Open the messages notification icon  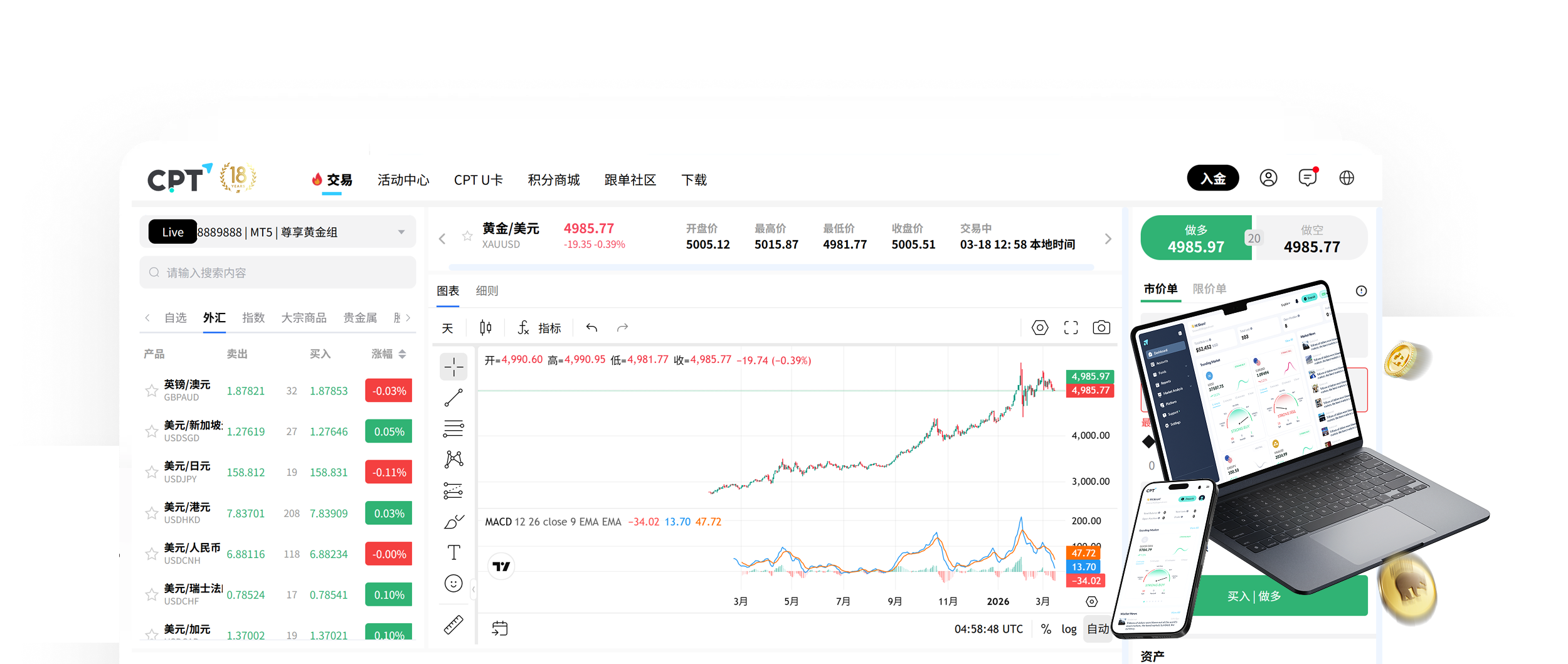pos(1307,179)
